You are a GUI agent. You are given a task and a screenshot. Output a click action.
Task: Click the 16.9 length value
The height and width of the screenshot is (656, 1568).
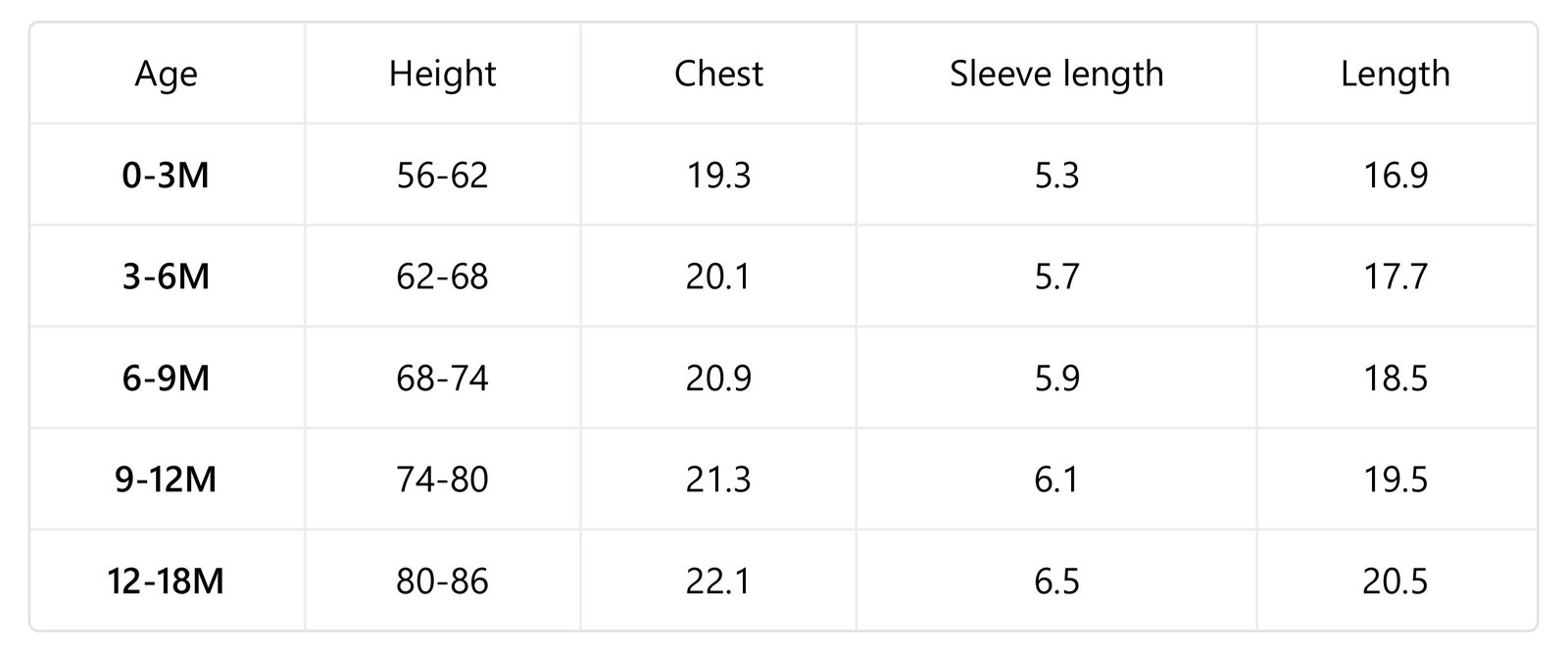point(1396,176)
